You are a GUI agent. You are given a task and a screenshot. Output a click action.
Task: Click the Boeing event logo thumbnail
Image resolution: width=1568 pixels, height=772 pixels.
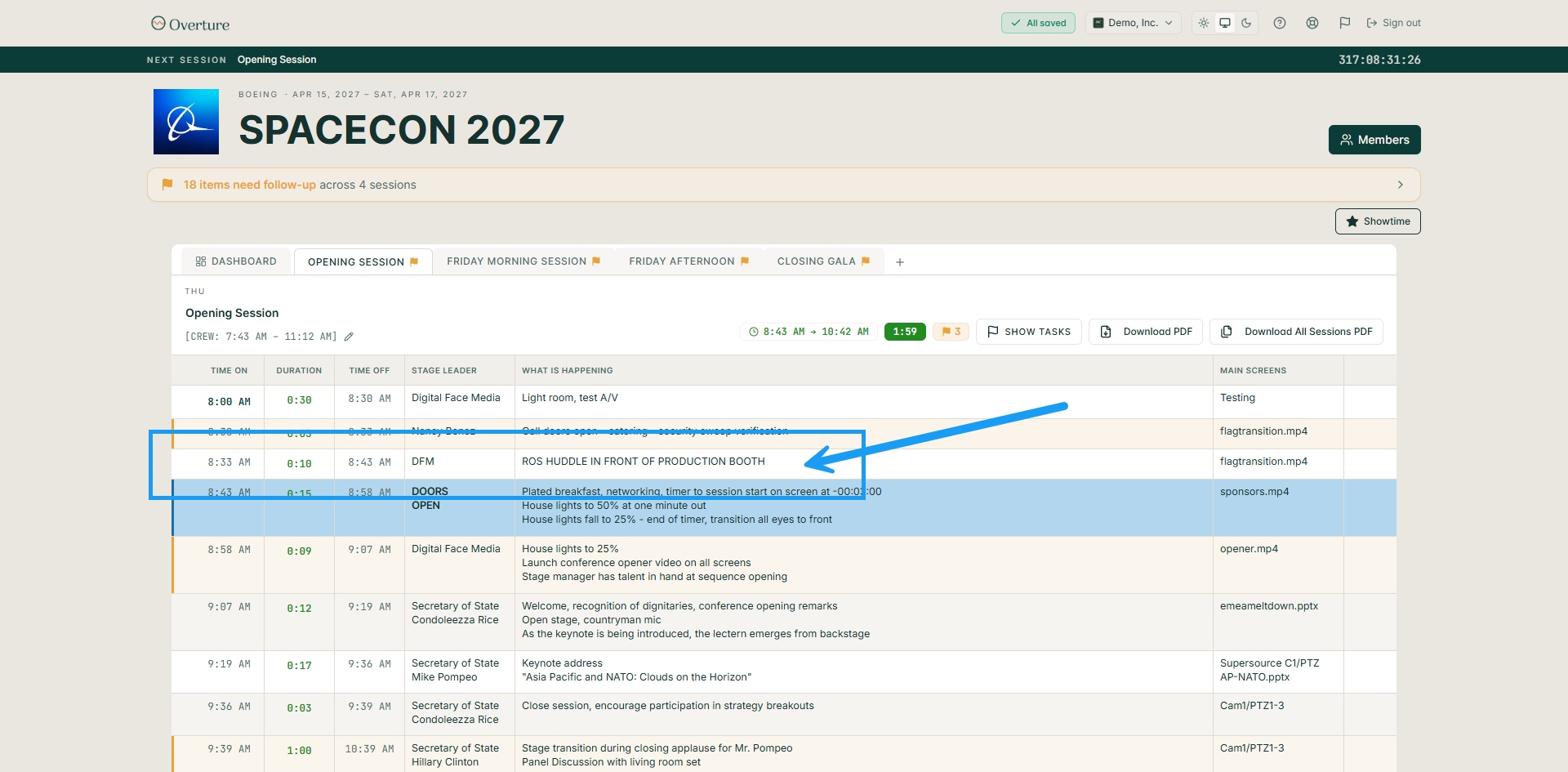(x=186, y=122)
